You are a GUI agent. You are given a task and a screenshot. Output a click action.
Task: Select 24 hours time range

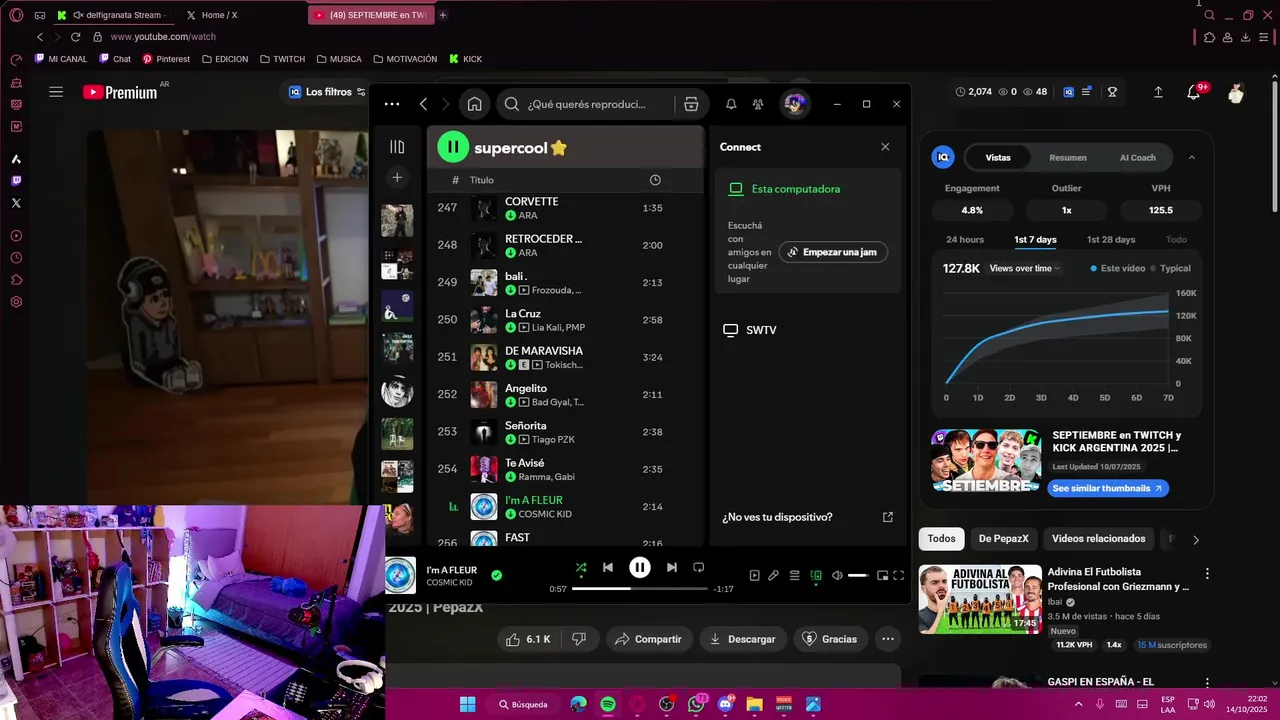pos(965,240)
